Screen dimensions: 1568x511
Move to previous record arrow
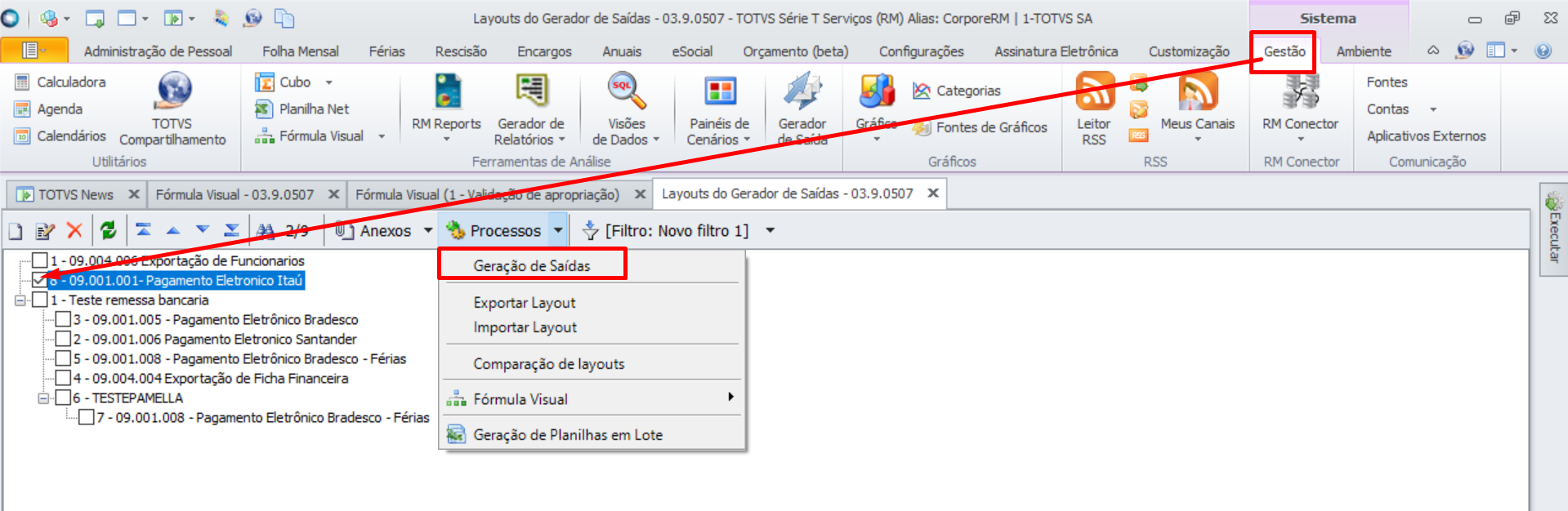(173, 231)
